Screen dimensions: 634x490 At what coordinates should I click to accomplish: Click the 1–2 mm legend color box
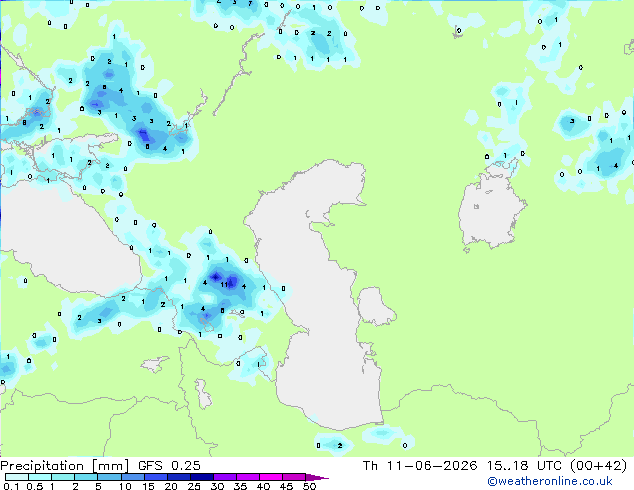(x=63, y=477)
